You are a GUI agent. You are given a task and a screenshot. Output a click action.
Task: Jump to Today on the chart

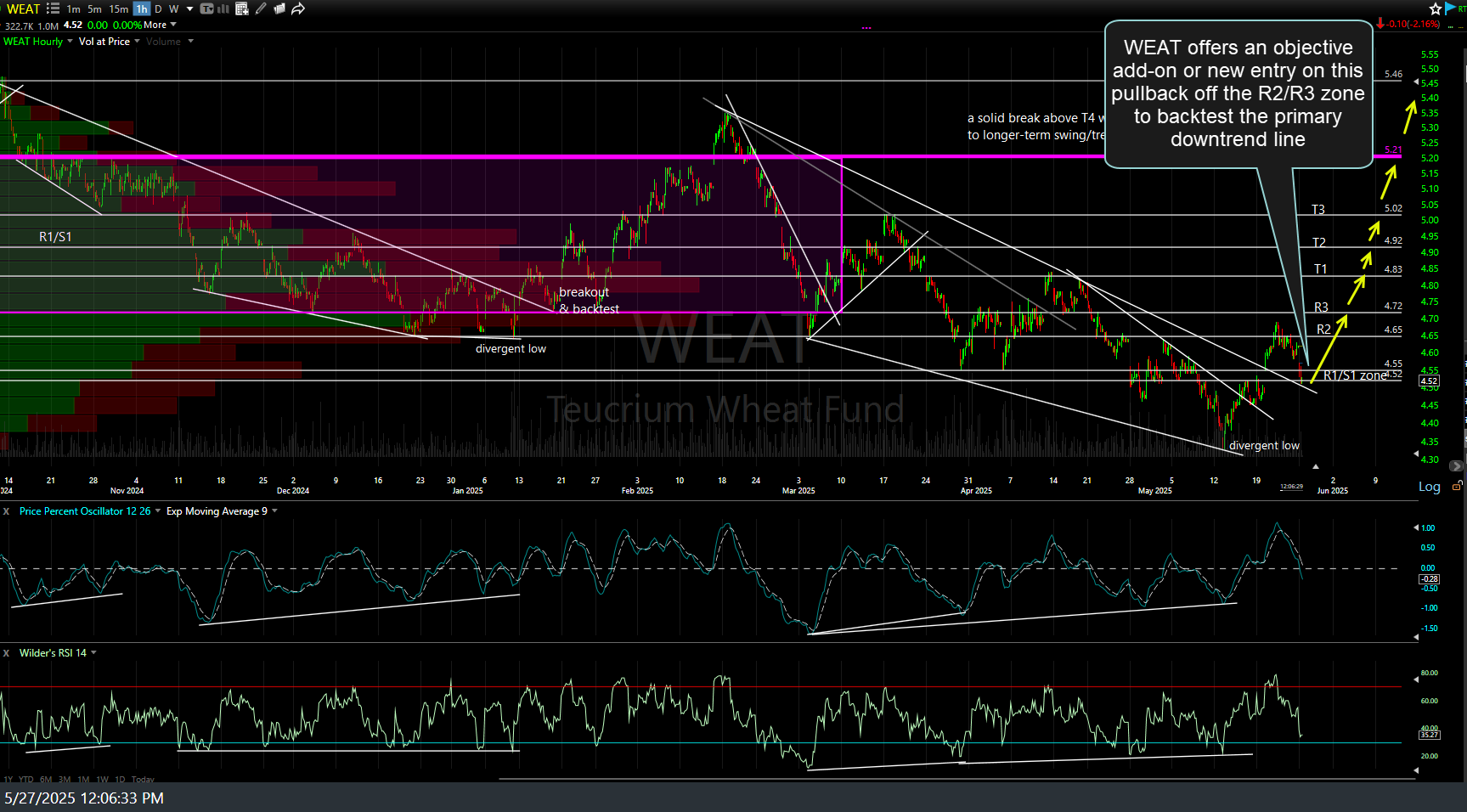(143, 779)
